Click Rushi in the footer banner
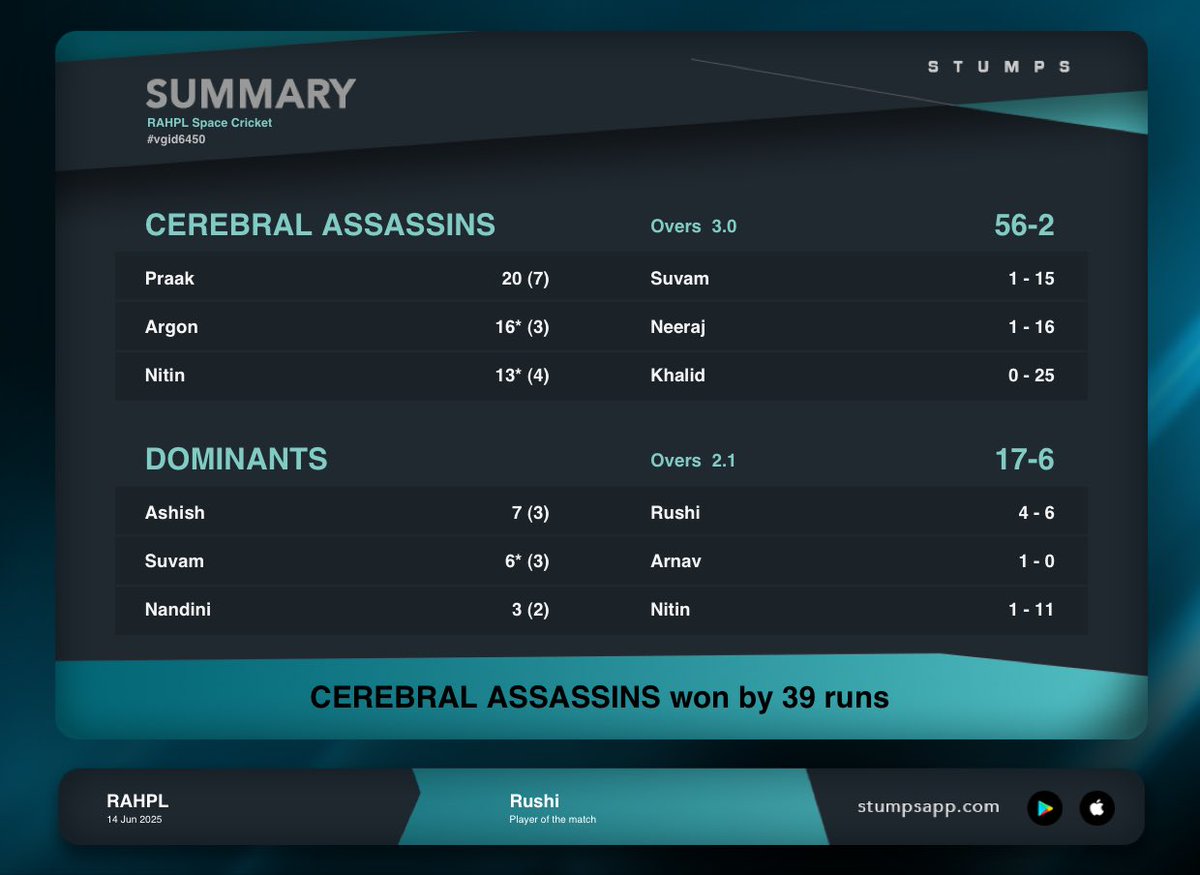Screen dimensions: 1200x875 534,801
